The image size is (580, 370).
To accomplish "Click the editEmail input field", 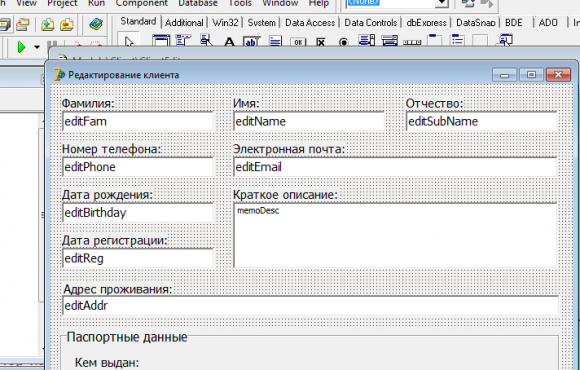I will click(395, 167).
